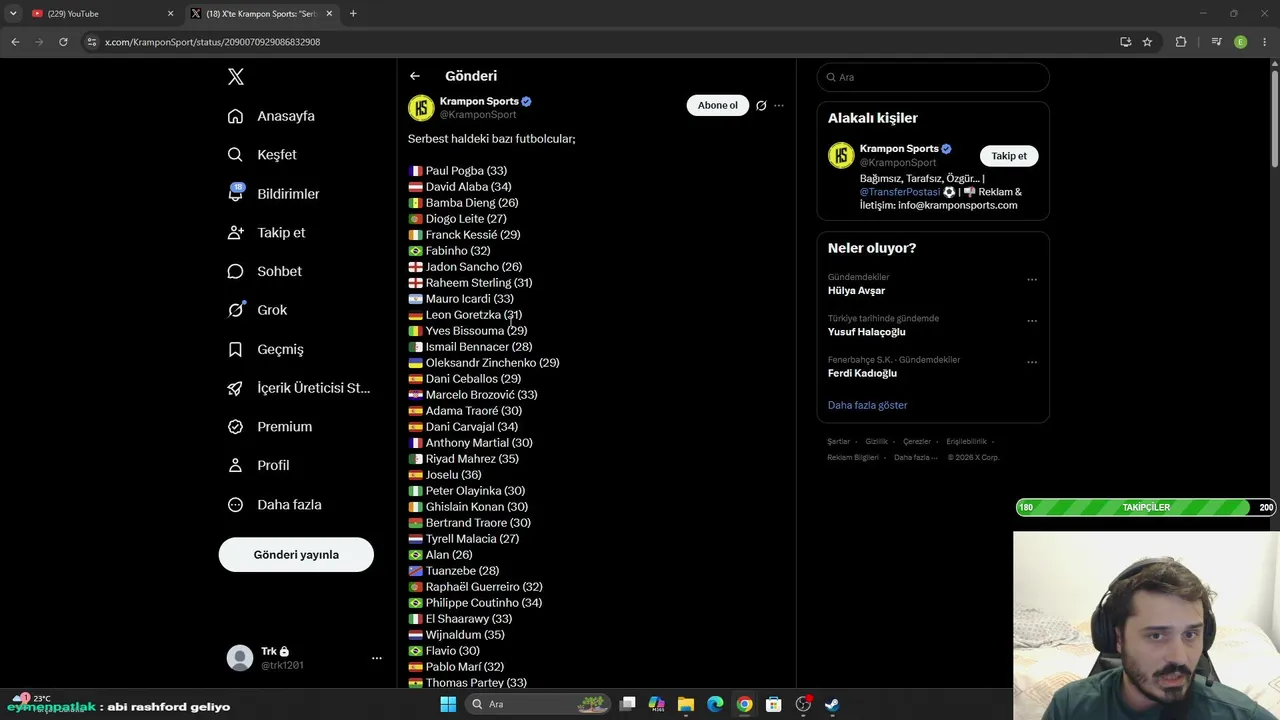Click the browser back arrow
The width and height of the screenshot is (1280, 720).
coord(15,42)
